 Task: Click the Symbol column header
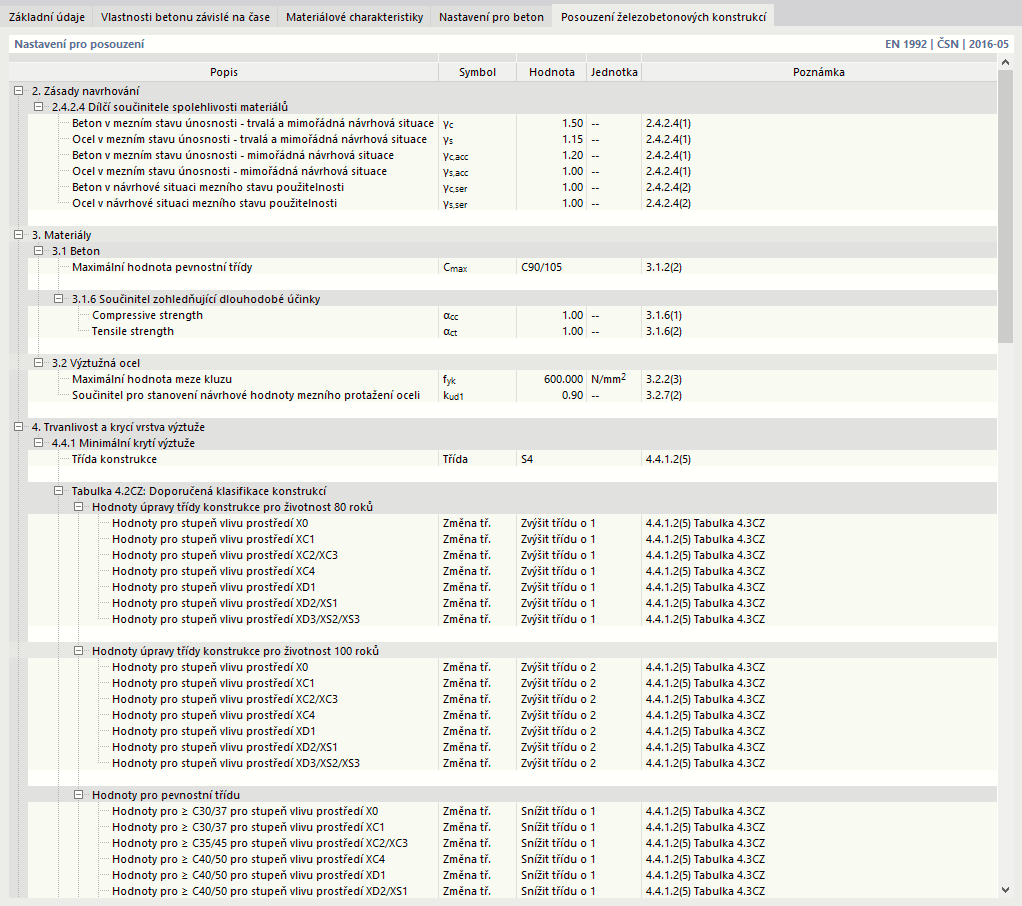click(477, 72)
